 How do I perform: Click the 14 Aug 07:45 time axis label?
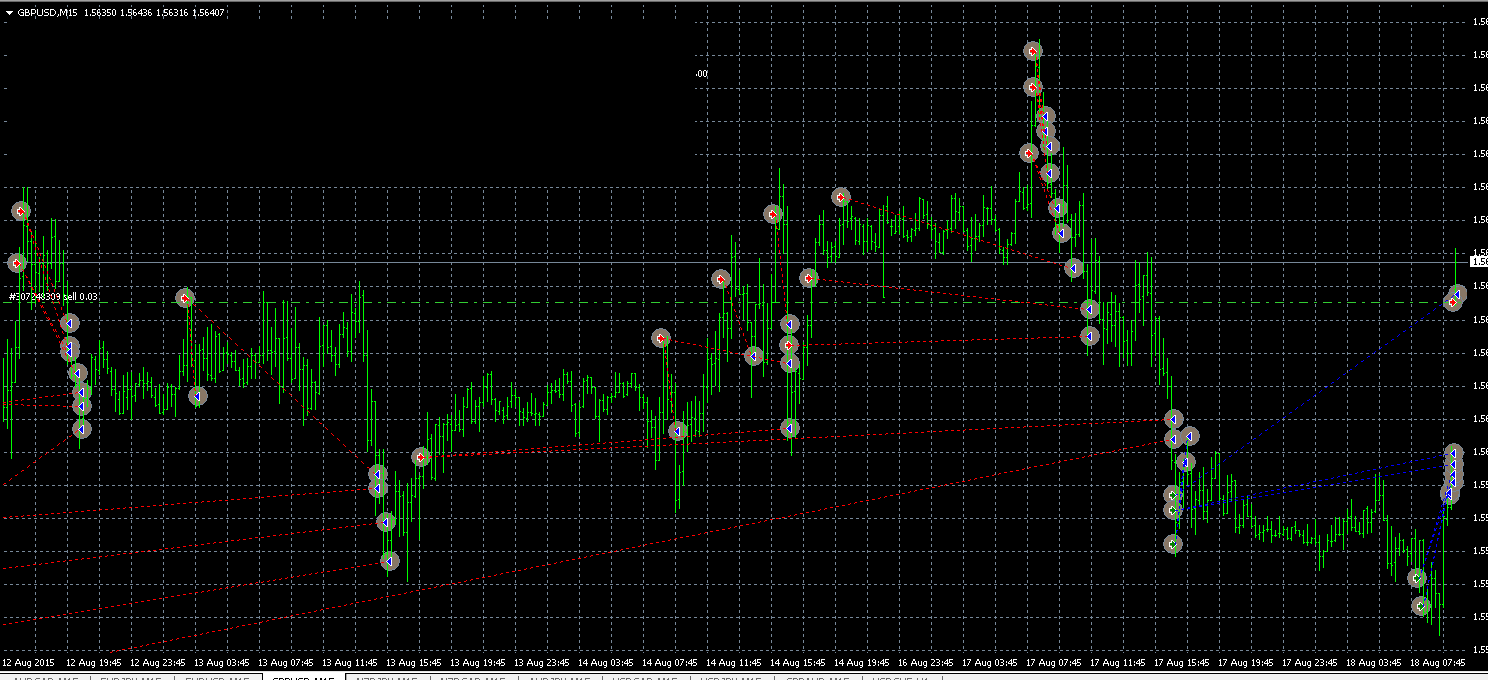pos(671,662)
